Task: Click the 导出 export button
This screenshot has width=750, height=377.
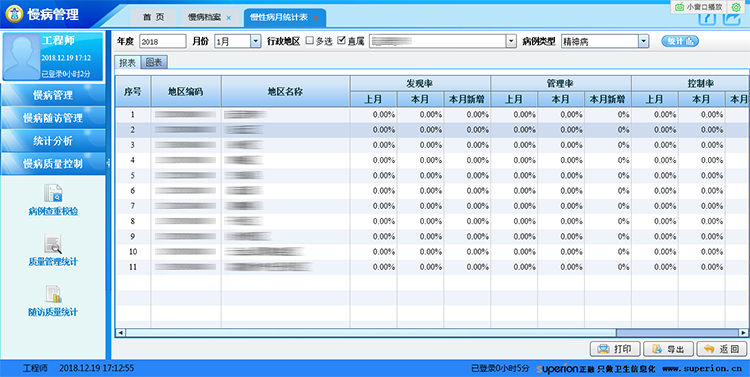Action: [x=668, y=349]
